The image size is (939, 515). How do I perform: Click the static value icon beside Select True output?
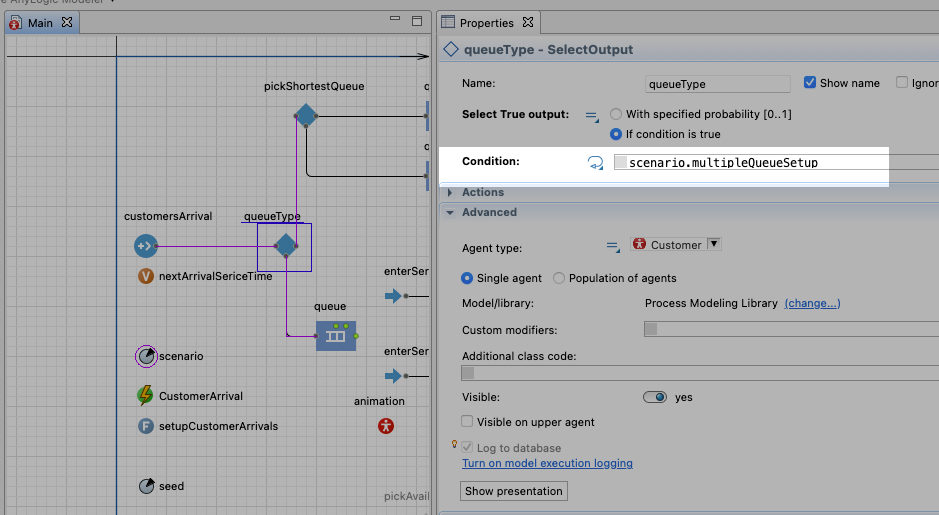pos(592,116)
